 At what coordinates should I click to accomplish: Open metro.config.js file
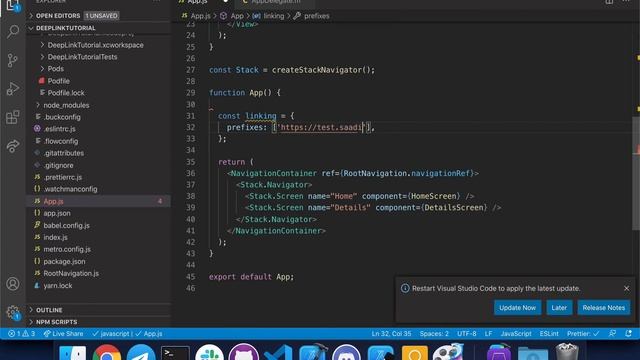click(x=67, y=249)
